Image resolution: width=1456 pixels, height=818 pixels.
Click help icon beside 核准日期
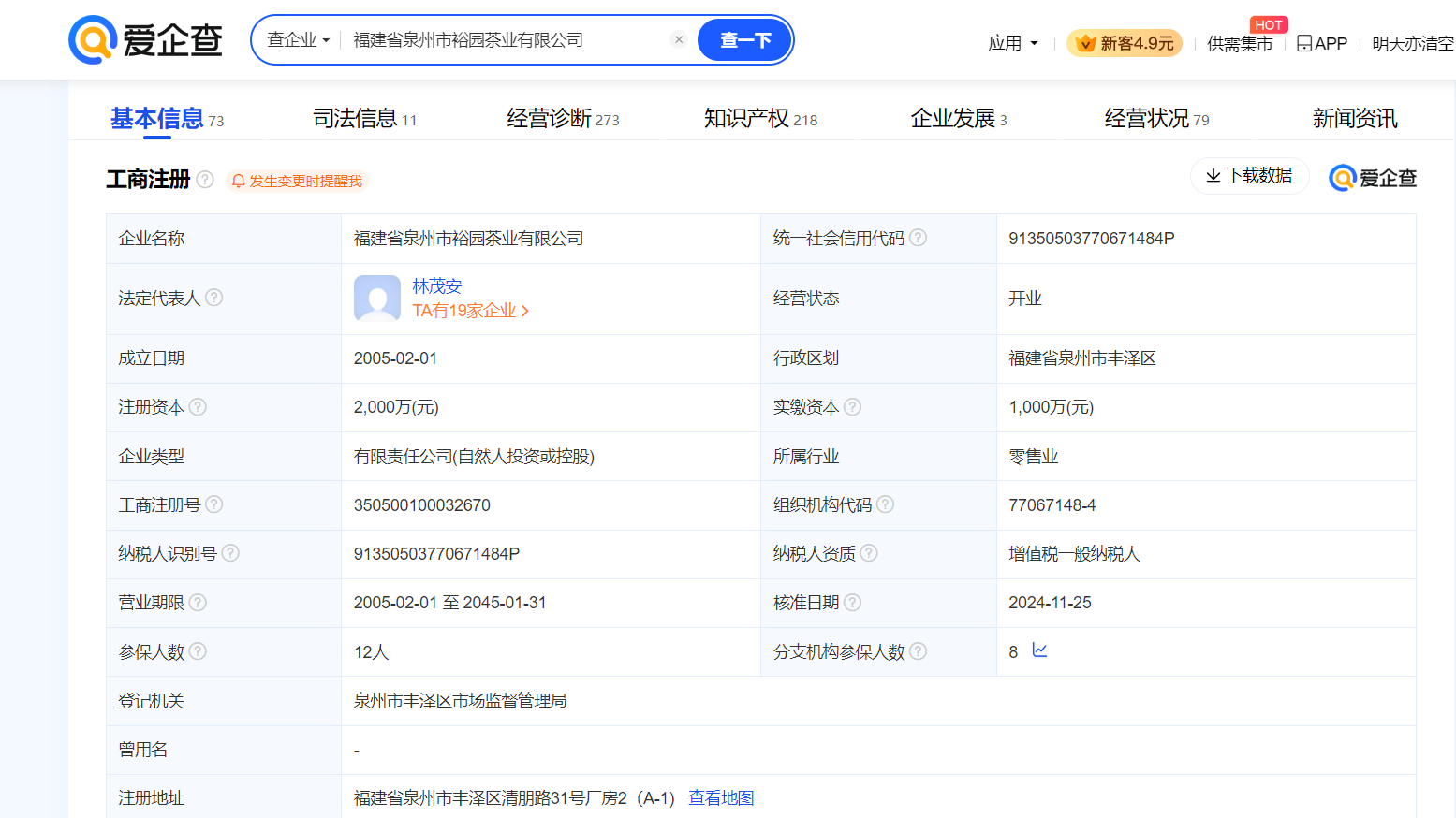pos(852,603)
